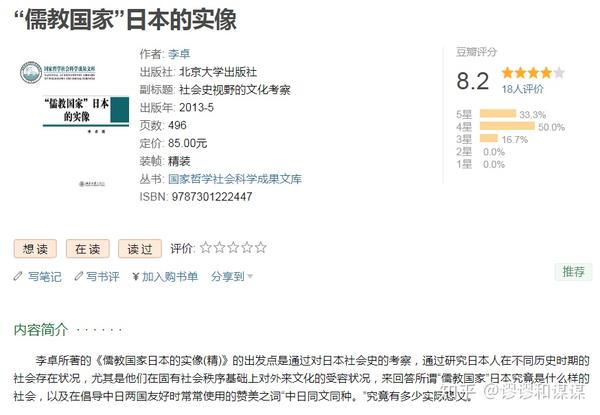The height and width of the screenshot is (415, 600).
Task: Click 33.3% percentage for 5星
Action: click(532, 114)
